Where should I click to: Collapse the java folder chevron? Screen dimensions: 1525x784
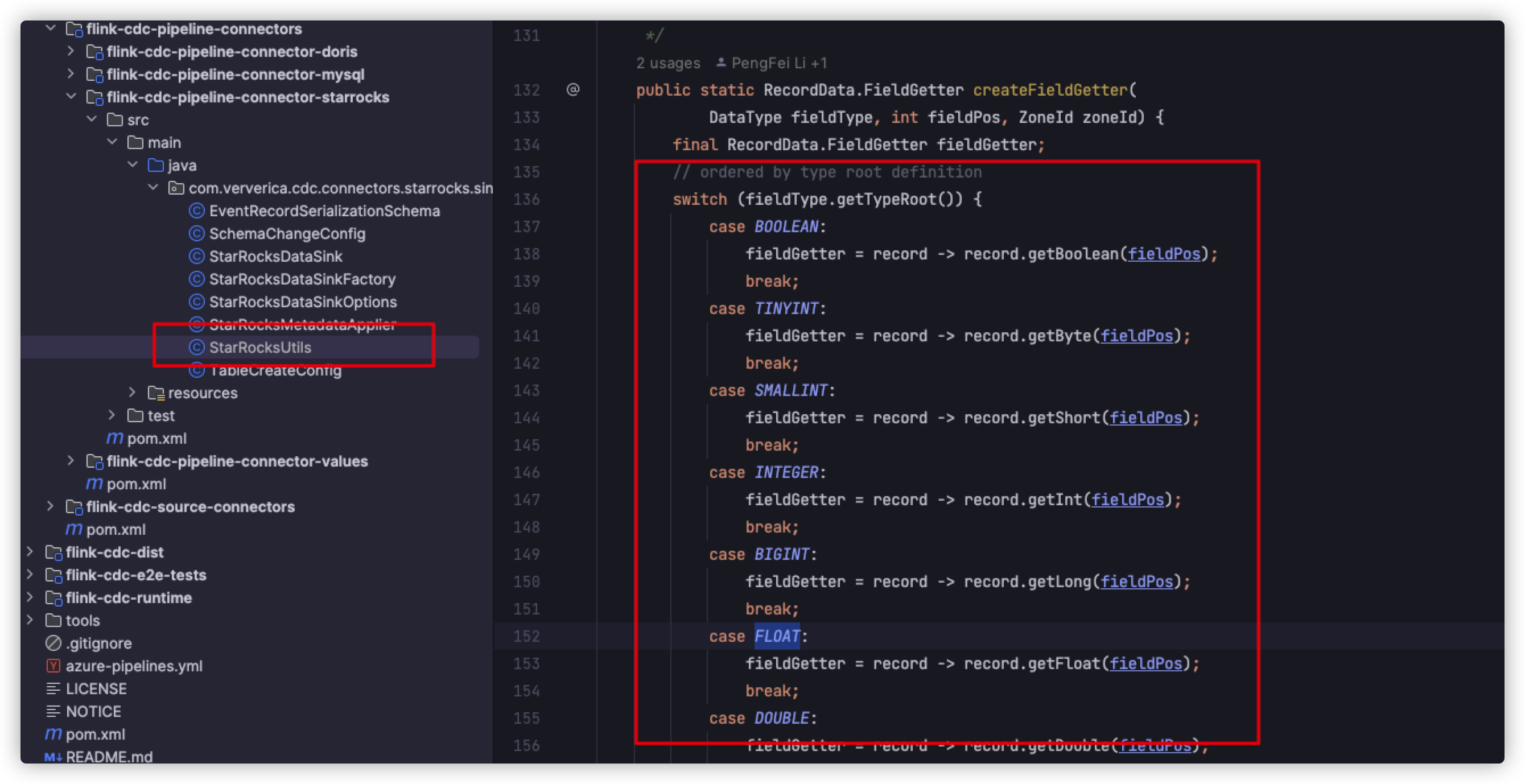pyautogui.click(x=133, y=164)
